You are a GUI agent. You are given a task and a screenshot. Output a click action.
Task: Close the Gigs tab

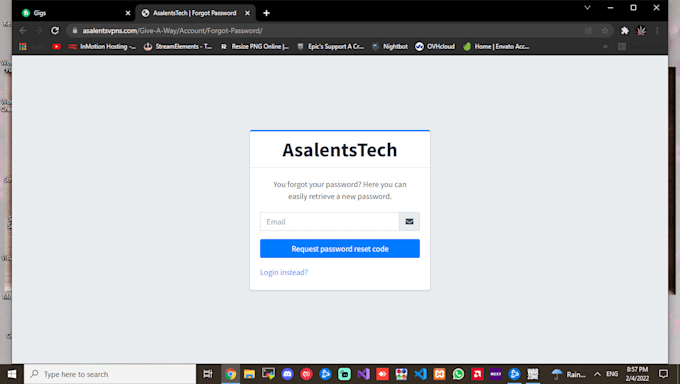click(128, 13)
